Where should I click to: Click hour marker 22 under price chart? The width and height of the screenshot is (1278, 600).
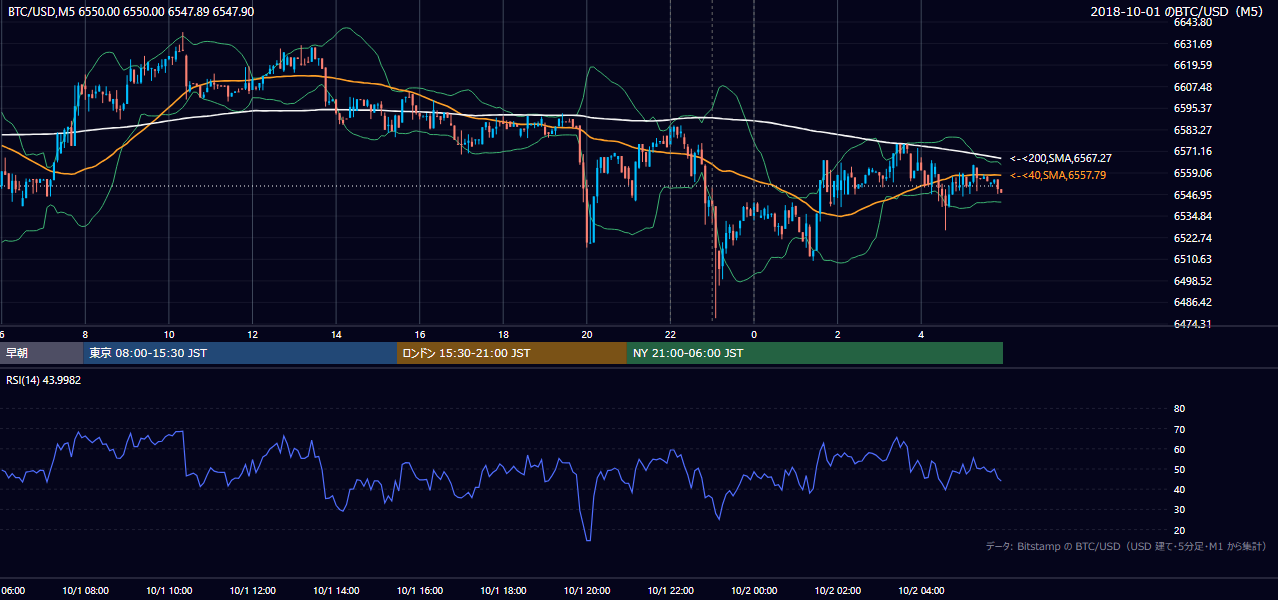tap(670, 335)
